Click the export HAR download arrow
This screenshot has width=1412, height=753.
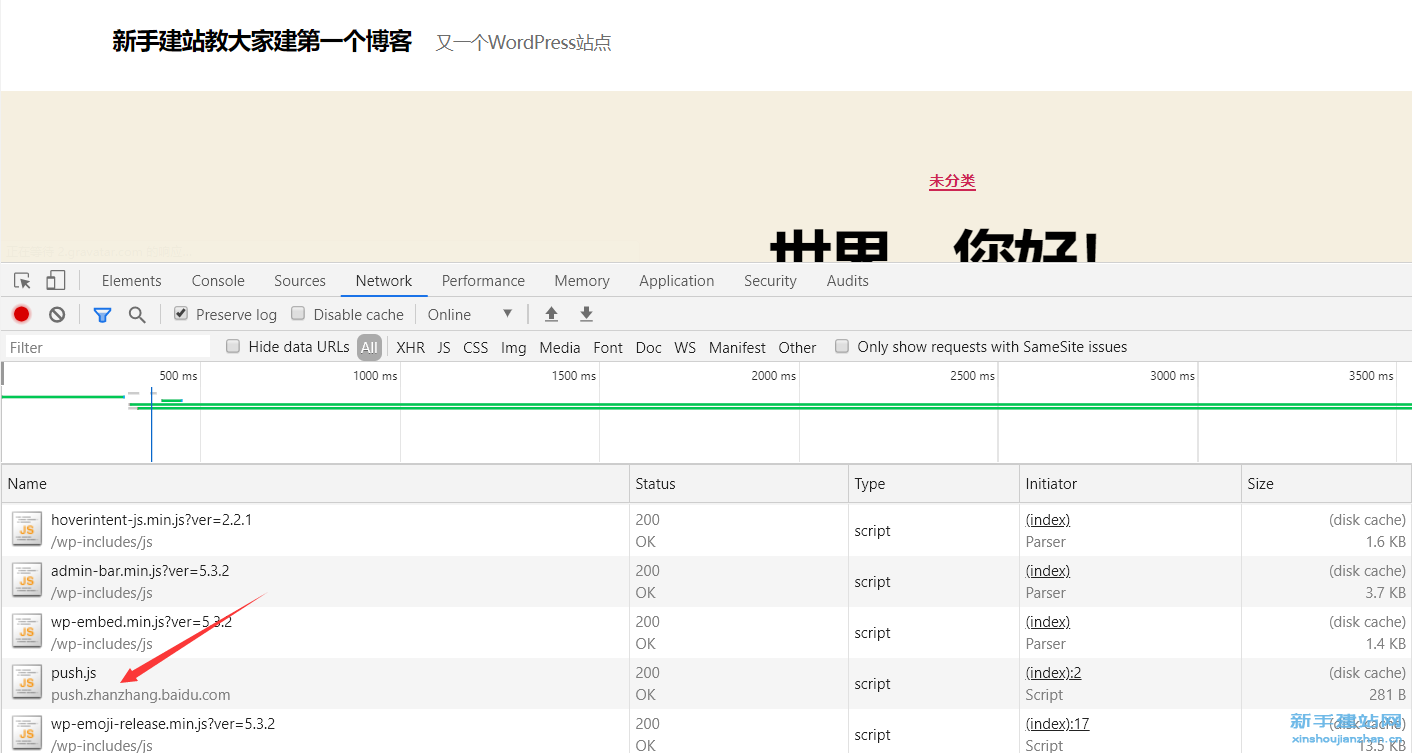click(586, 314)
